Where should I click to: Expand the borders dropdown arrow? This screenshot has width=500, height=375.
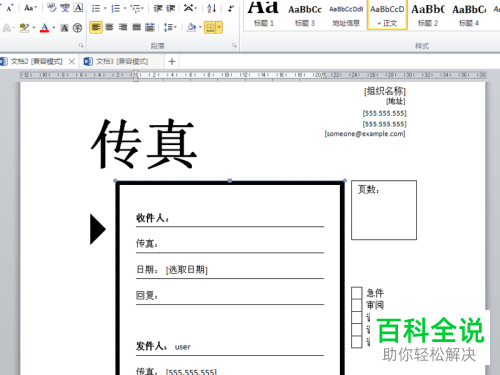coord(219,27)
